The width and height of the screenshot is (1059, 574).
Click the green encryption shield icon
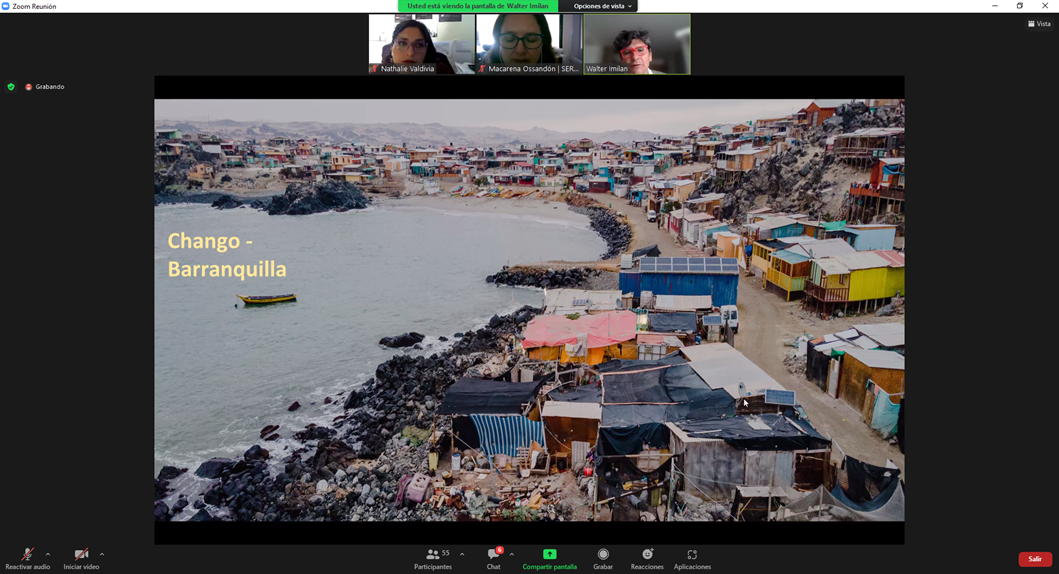tap(11, 87)
